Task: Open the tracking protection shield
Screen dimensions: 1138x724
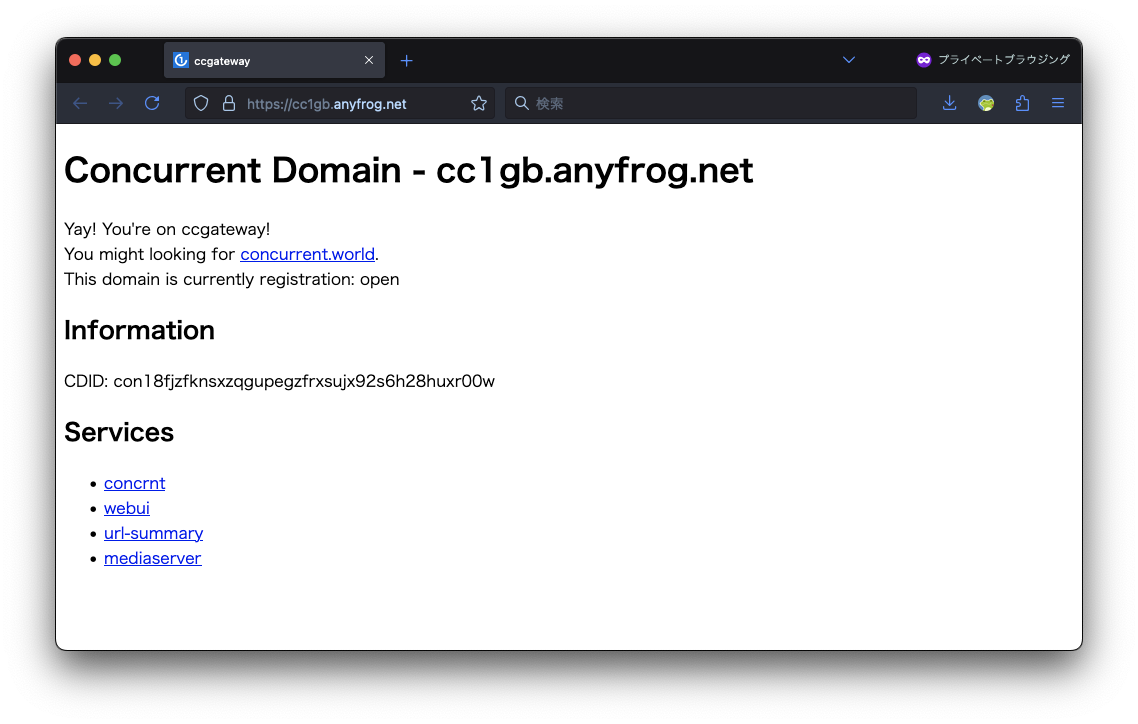Action: point(201,103)
